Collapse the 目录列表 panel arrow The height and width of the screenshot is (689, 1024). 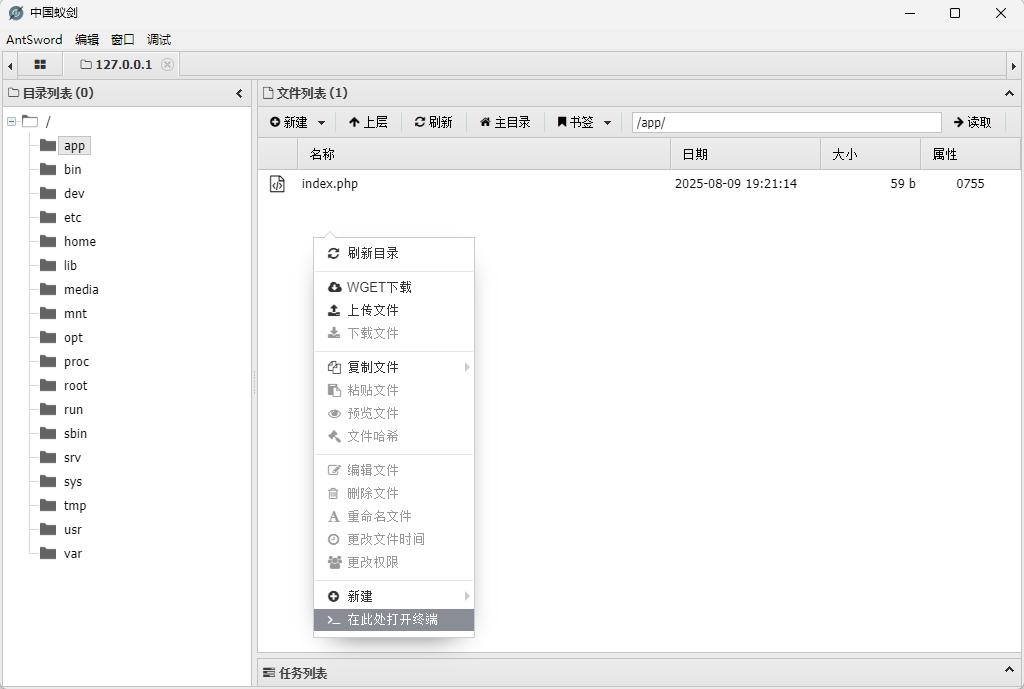(x=239, y=94)
